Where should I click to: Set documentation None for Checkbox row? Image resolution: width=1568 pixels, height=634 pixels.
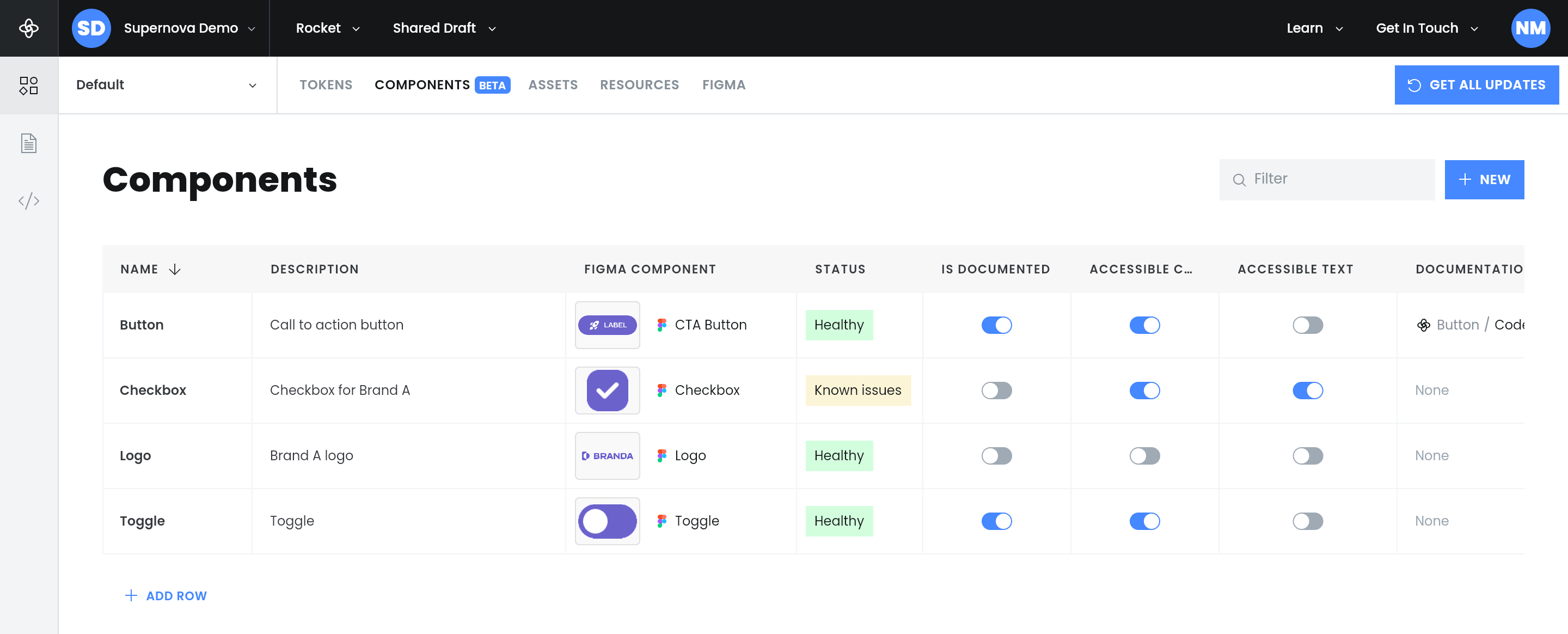click(x=1432, y=391)
